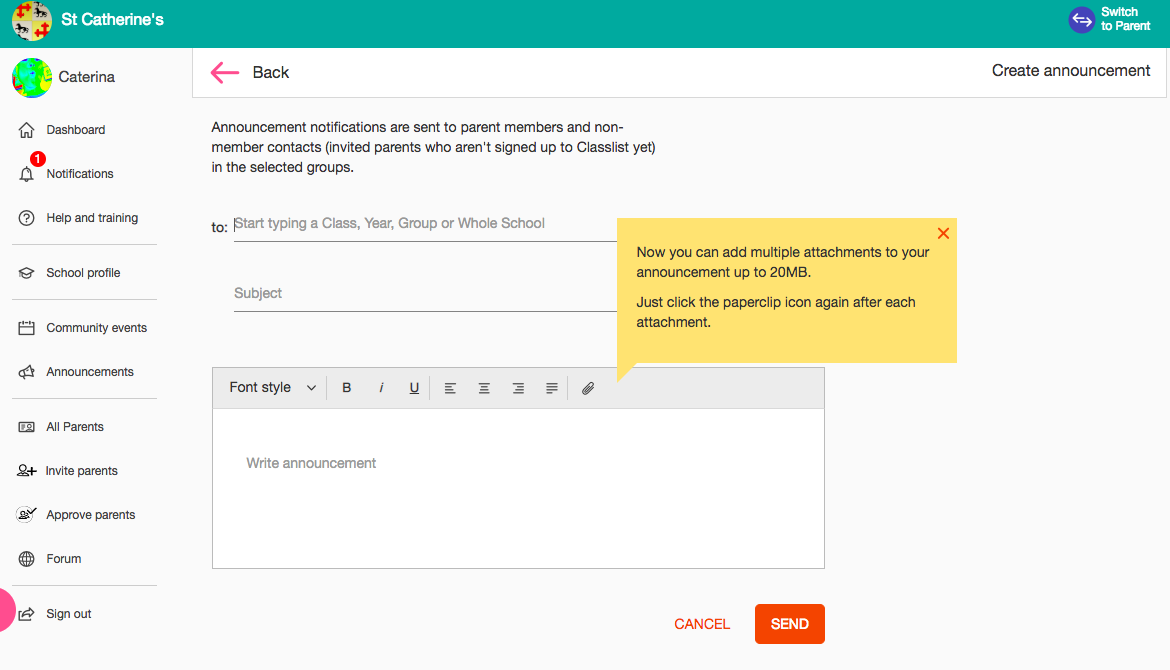This screenshot has width=1170, height=670.
Task: Click the CANCEL button
Action: pos(701,624)
